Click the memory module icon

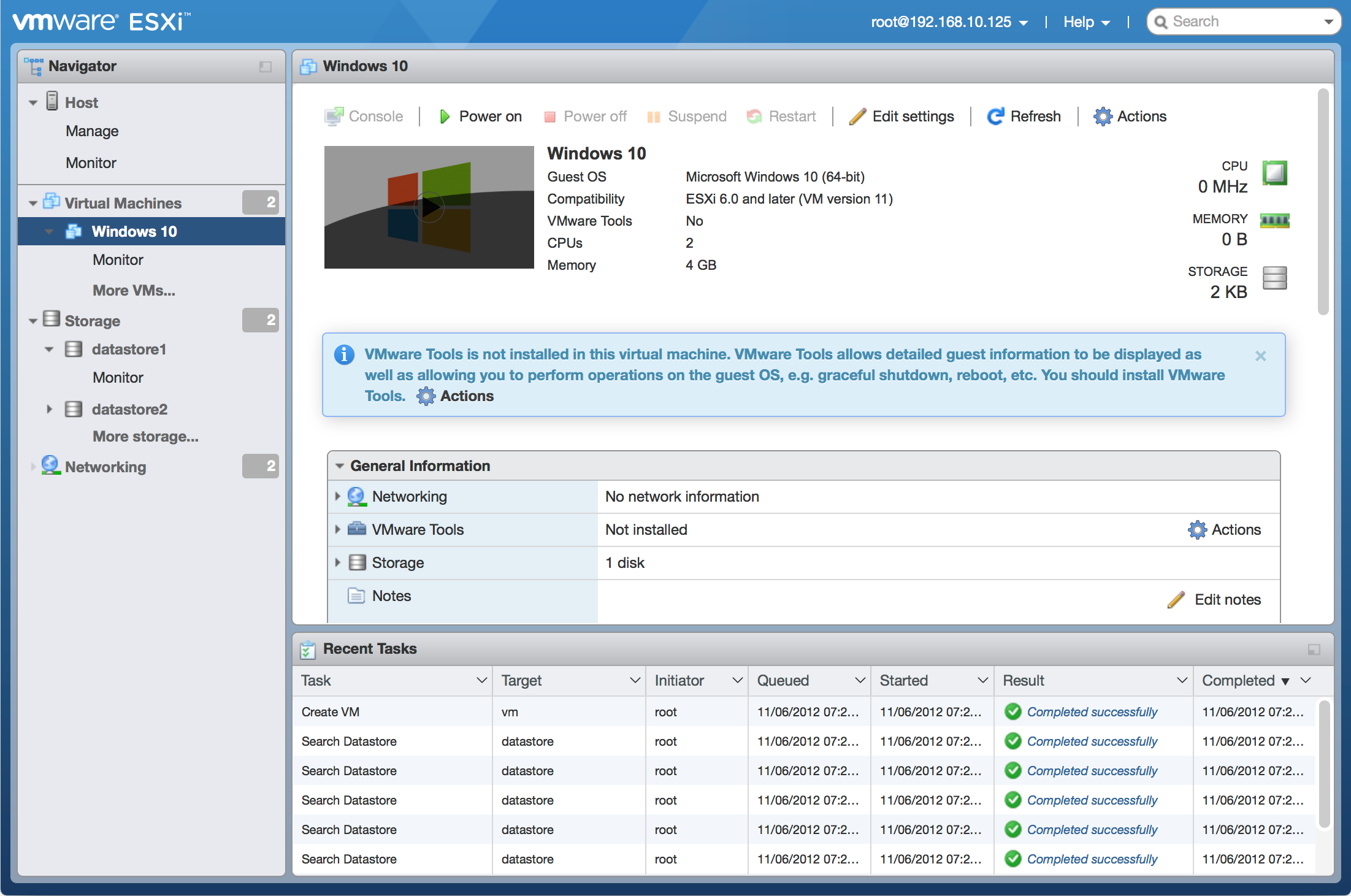pos(1275,221)
